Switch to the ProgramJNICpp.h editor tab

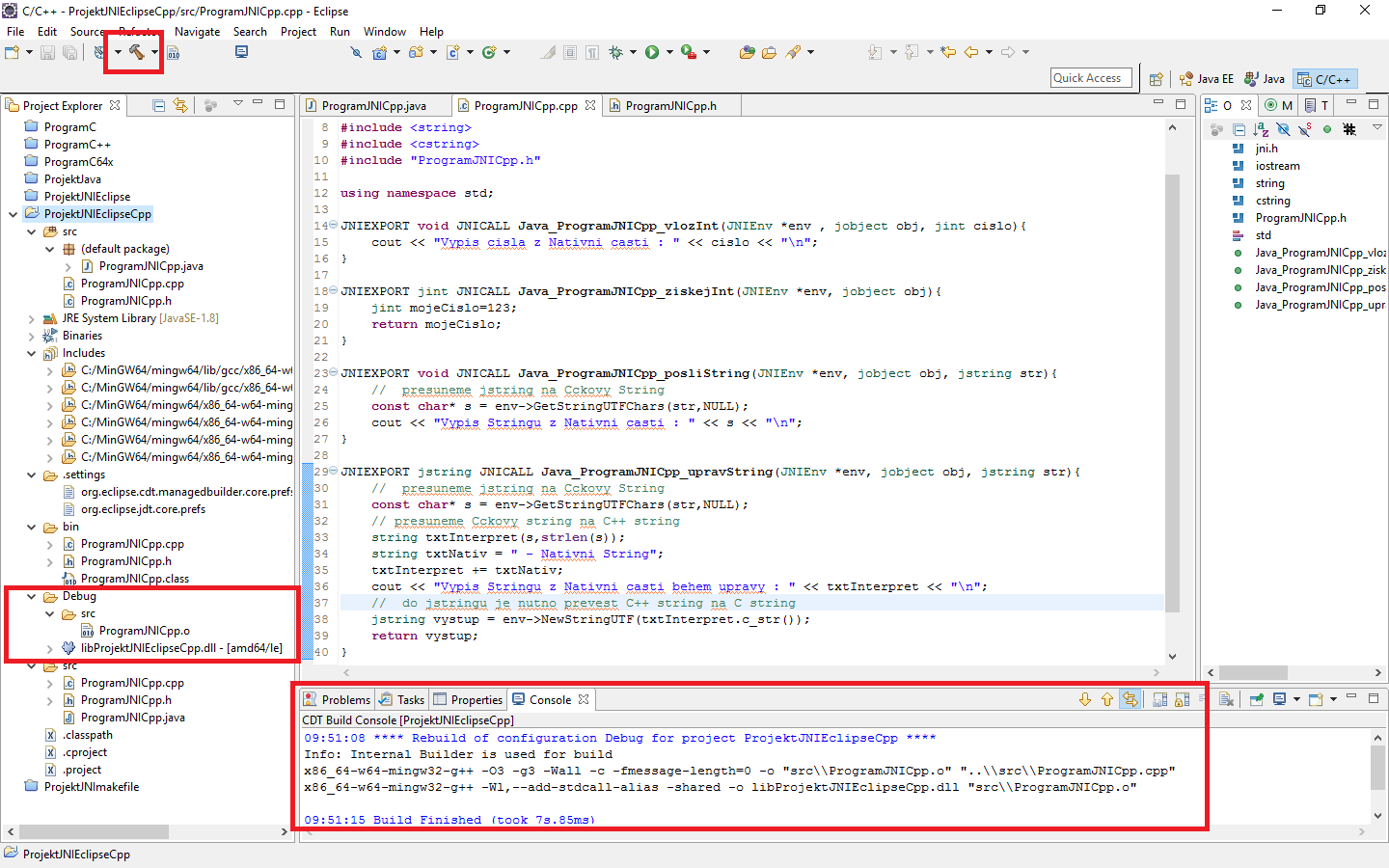pos(672,104)
